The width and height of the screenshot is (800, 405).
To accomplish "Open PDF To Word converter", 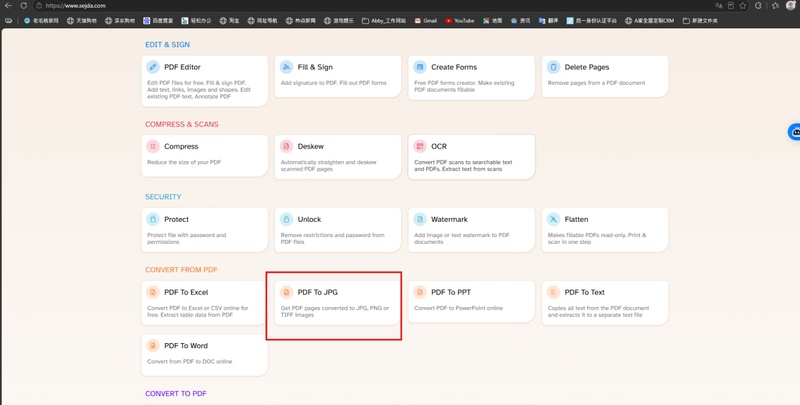I will [x=205, y=355].
